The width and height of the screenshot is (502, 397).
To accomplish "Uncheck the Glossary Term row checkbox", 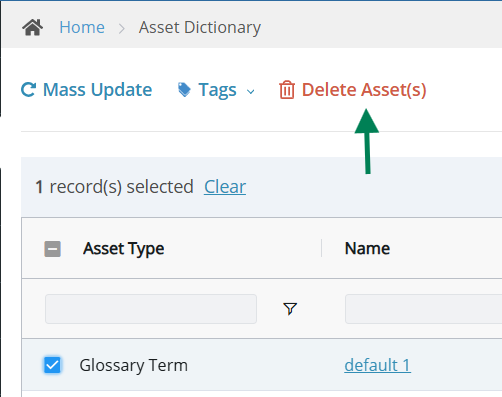I will click(52, 365).
